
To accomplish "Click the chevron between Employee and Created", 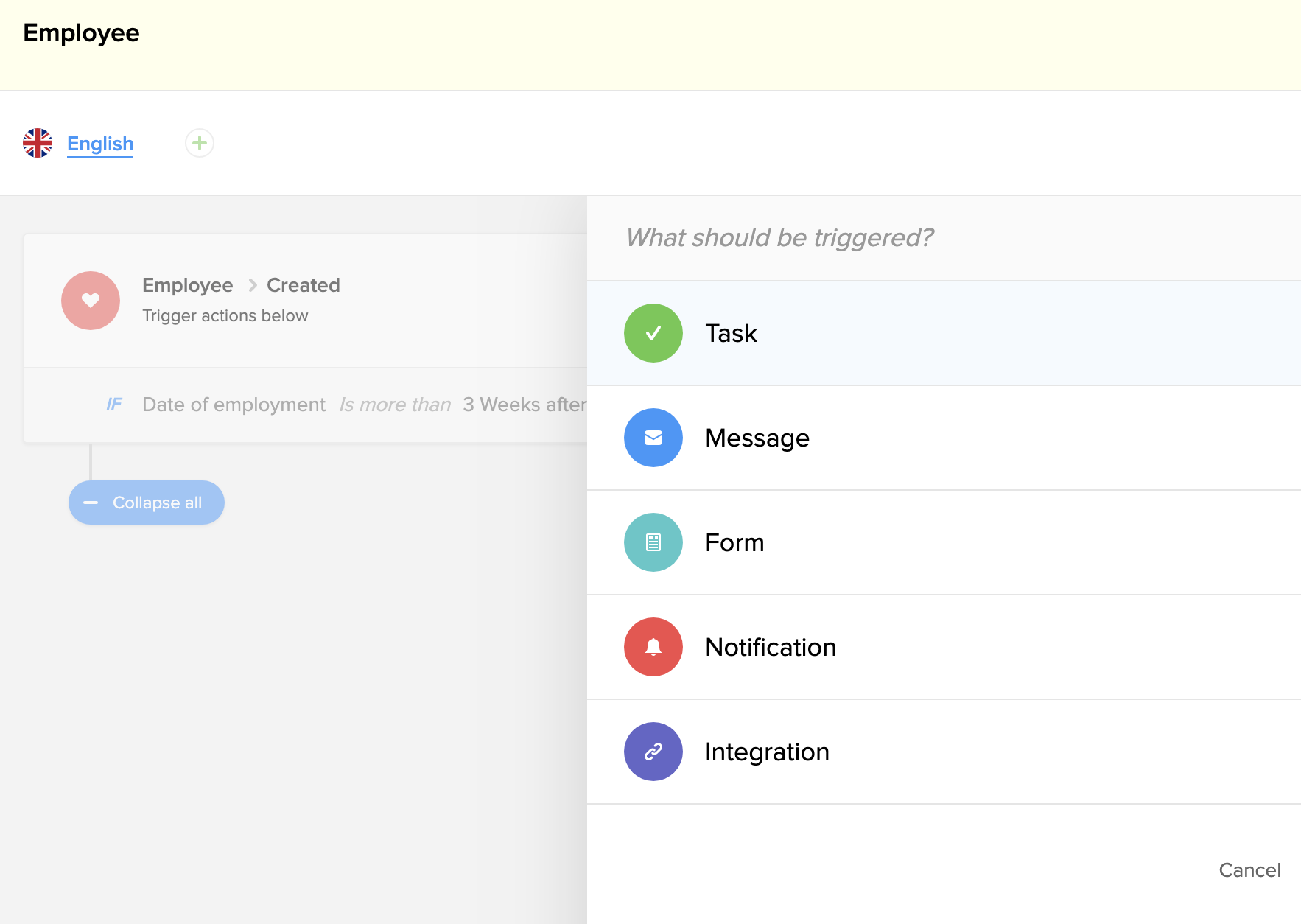I will pyautogui.click(x=252, y=285).
